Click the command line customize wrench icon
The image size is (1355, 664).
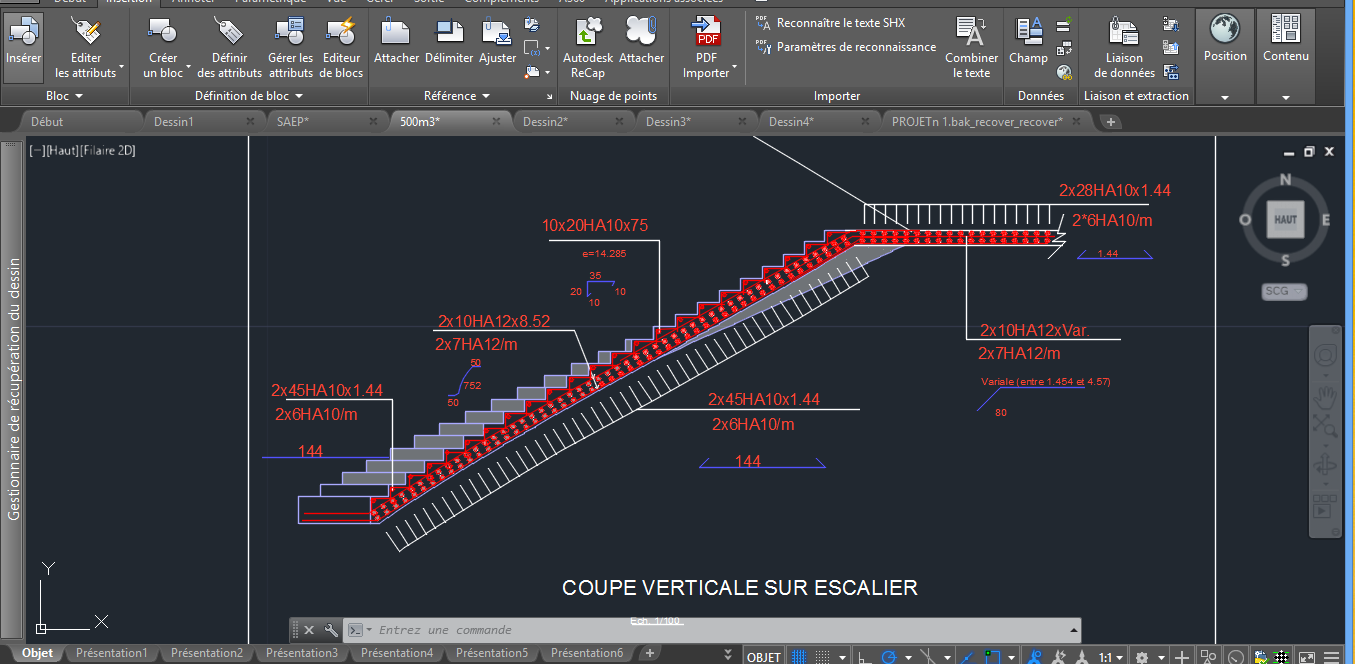331,630
